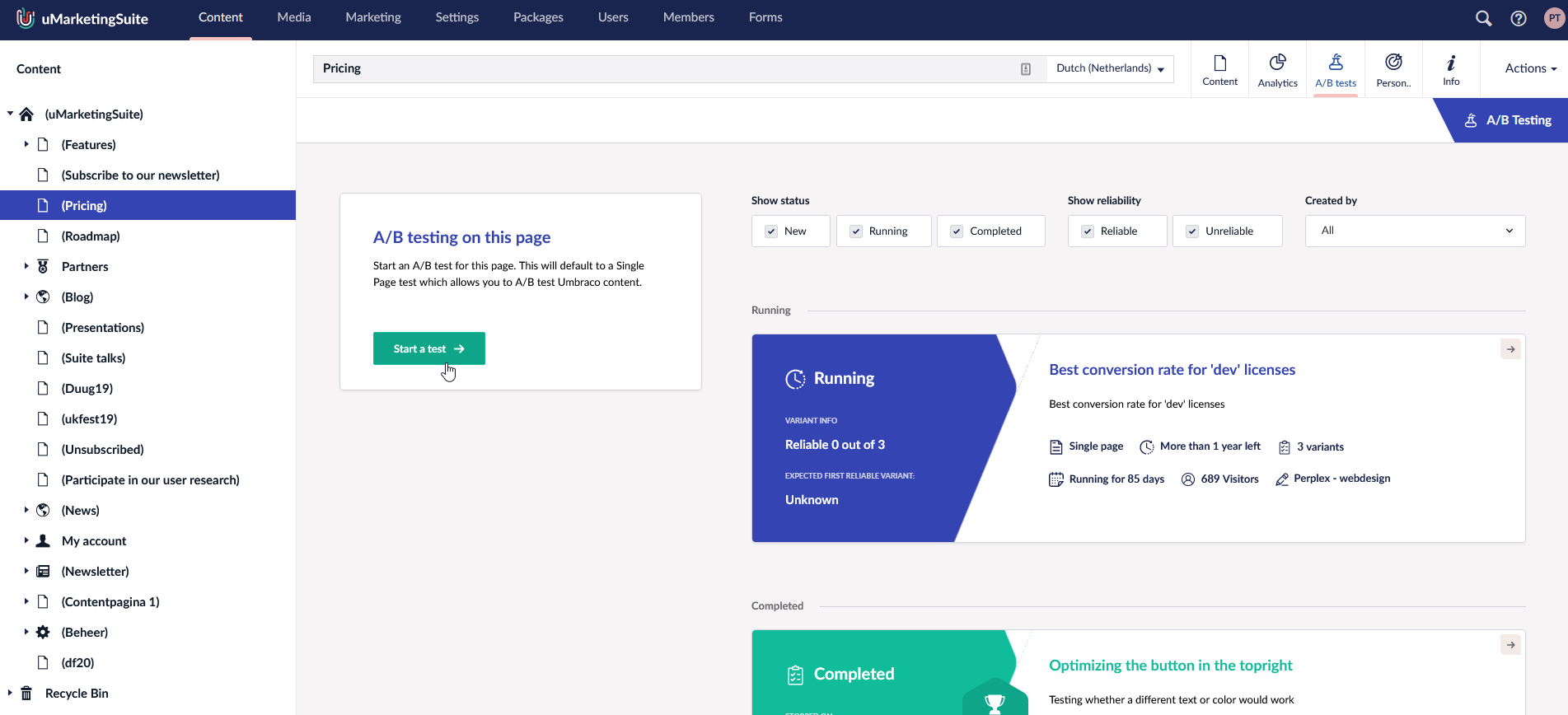Open Best conversion rate for 'dev' licenses link
The height and width of the screenshot is (715, 1568).
point(1172,370)
